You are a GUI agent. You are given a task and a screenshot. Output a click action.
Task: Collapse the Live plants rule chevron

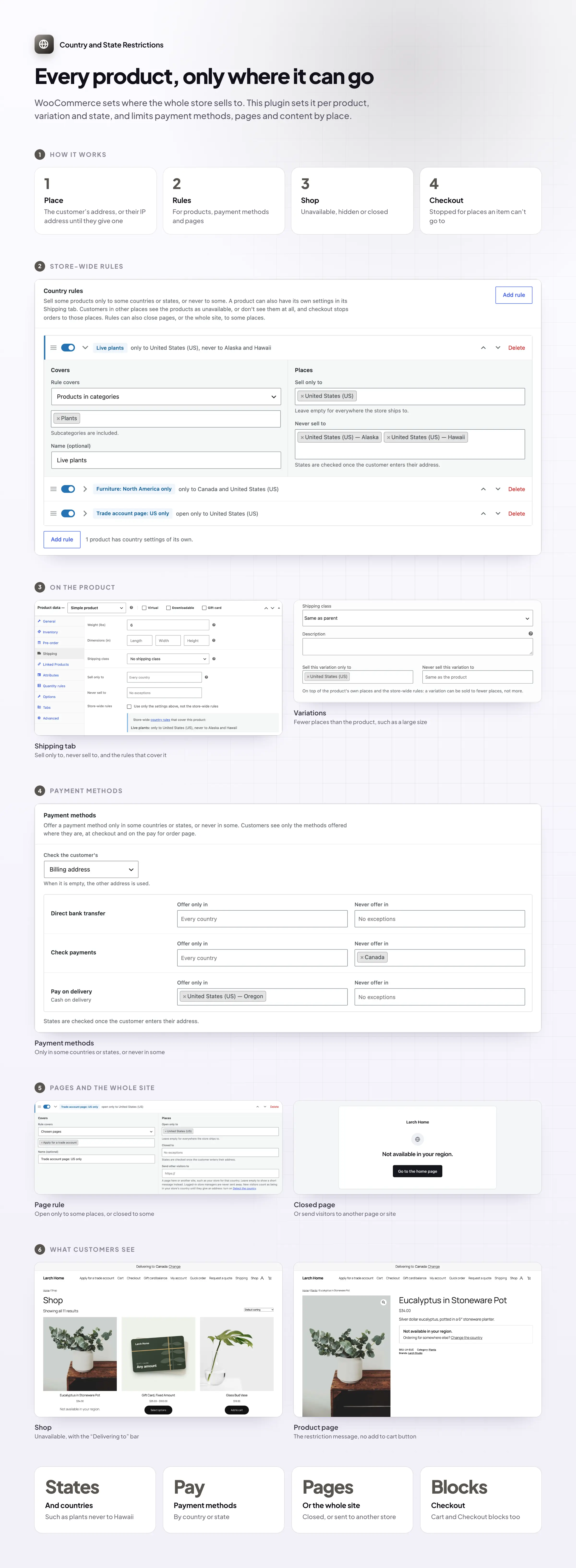85,348
